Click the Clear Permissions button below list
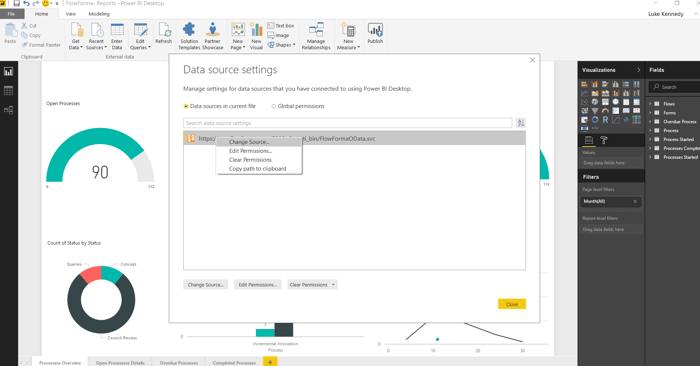 click(x=308, y=285)
